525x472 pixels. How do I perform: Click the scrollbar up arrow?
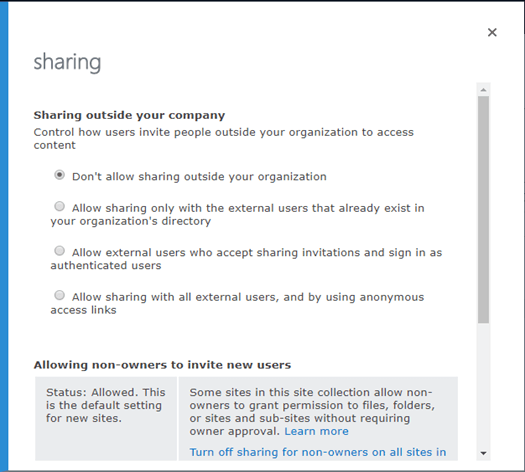click(483, 90)
